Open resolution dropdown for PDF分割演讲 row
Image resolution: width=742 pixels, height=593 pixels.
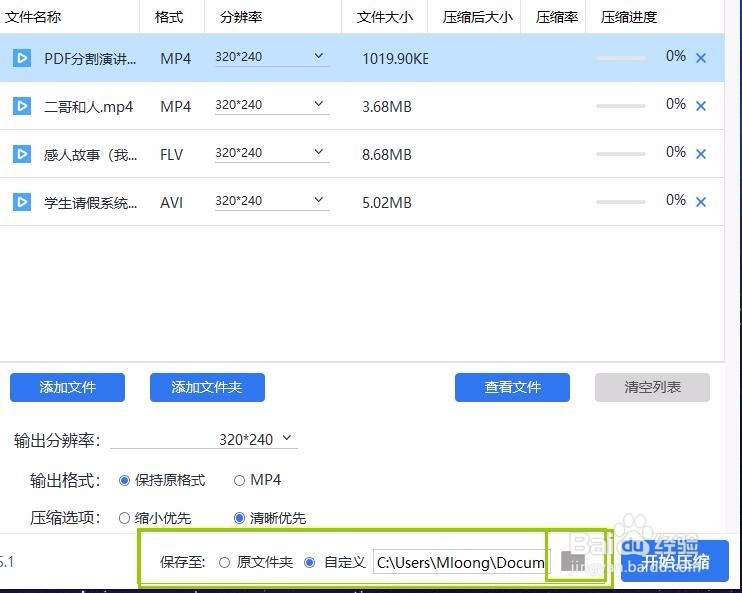272,57
